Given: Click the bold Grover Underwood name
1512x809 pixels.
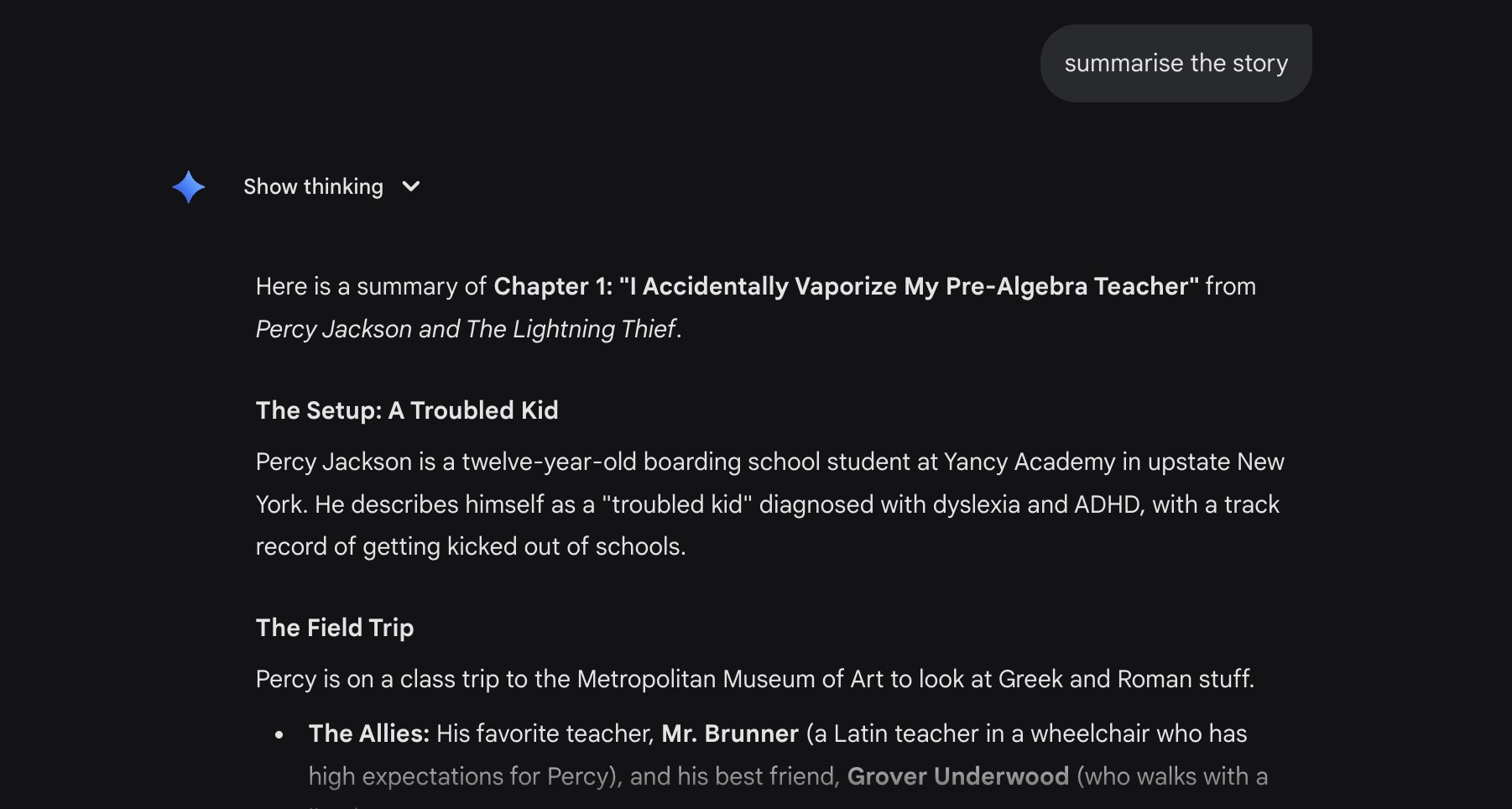Looking at the screenshot, I should coord(957,776).
